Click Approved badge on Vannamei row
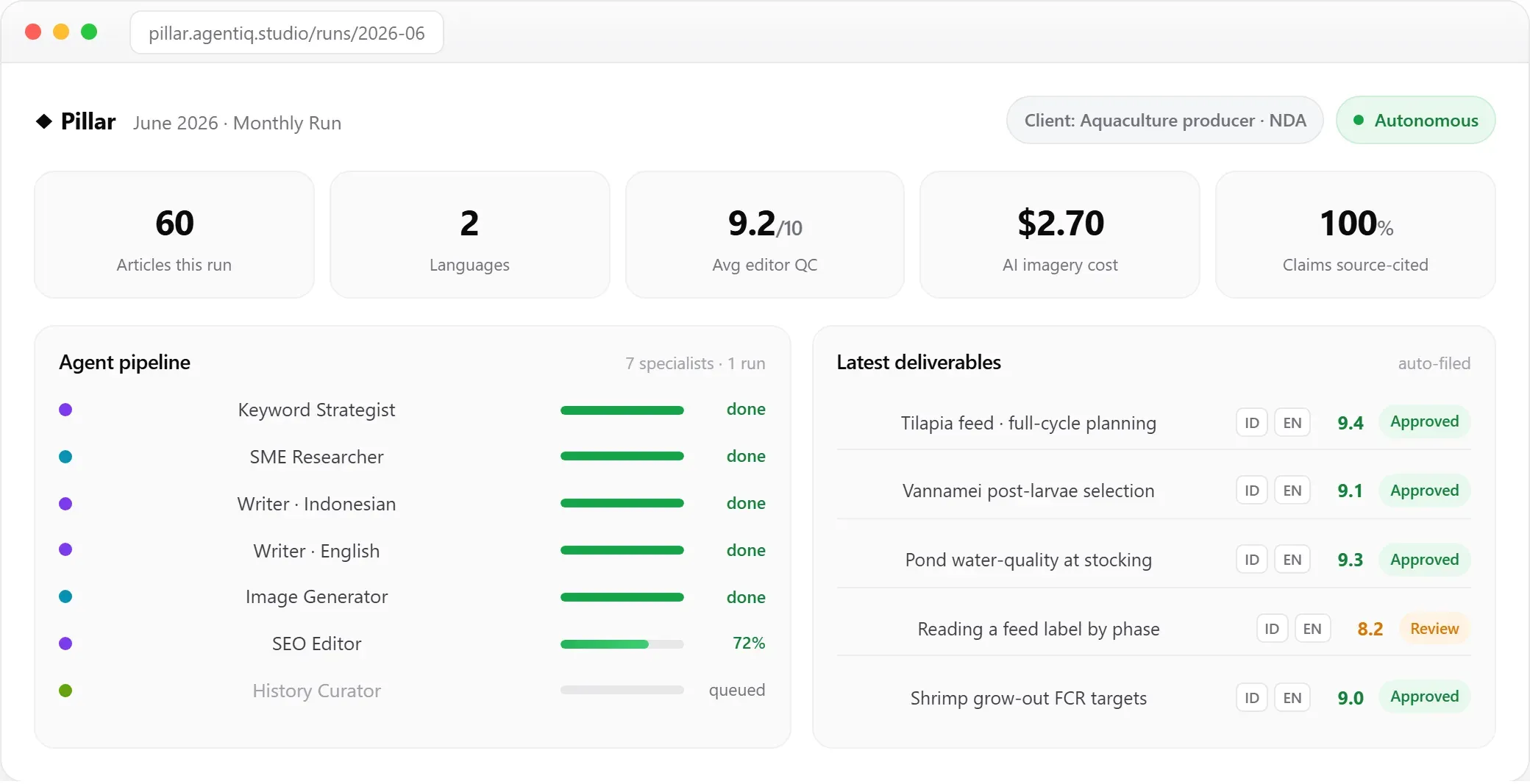This screenshot has width=1530, height=784. point(1424,491)
